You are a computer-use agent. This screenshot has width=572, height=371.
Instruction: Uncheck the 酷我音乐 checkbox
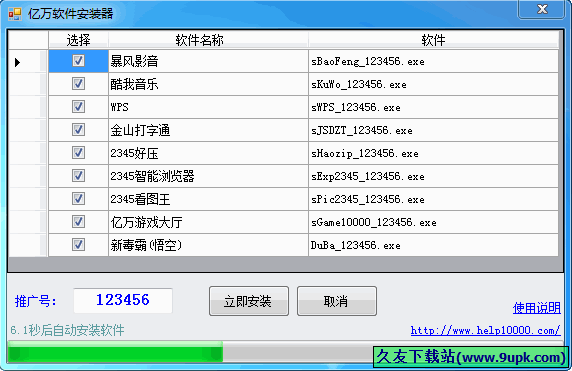point(78,84)
